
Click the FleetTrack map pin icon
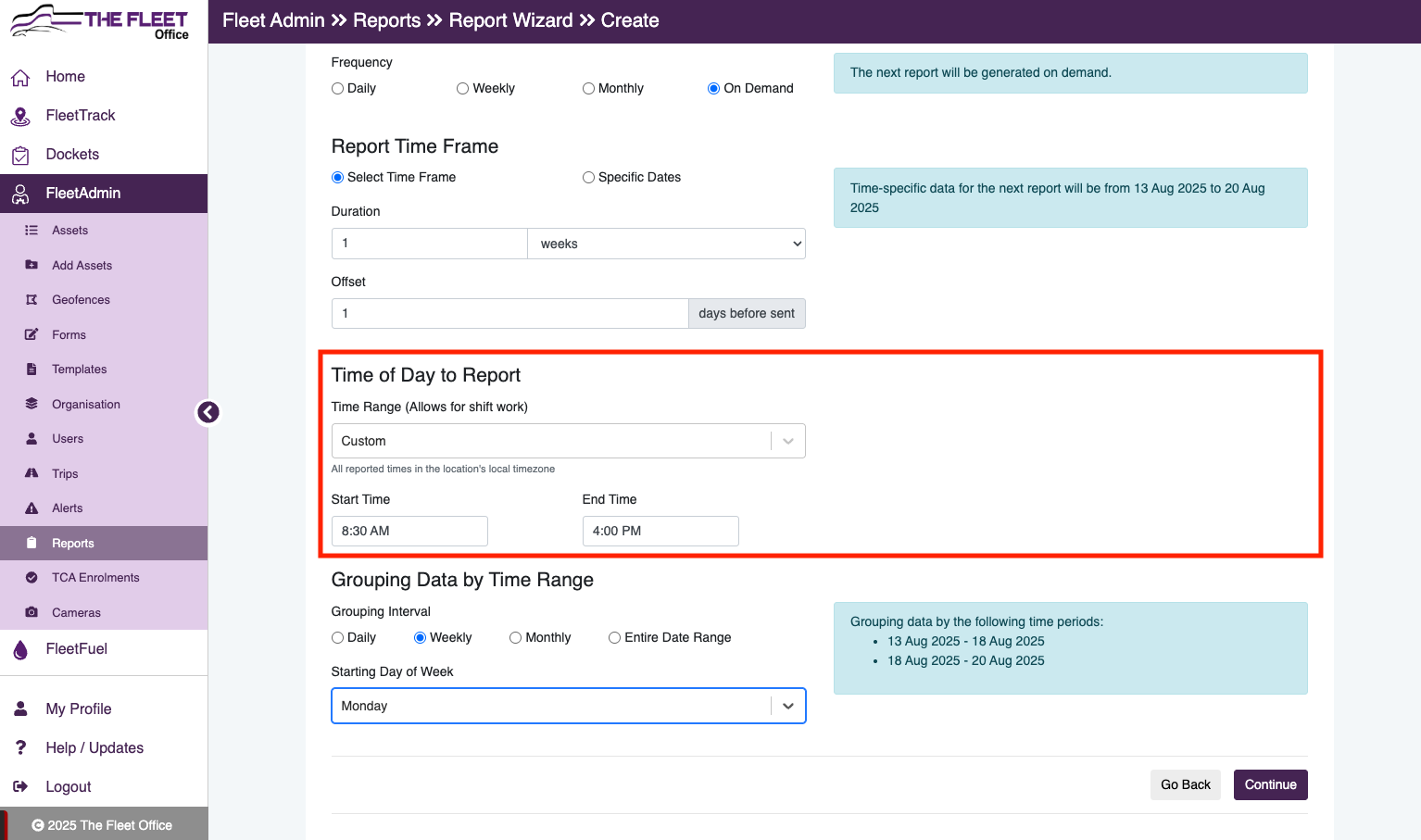tap(20, 117)
